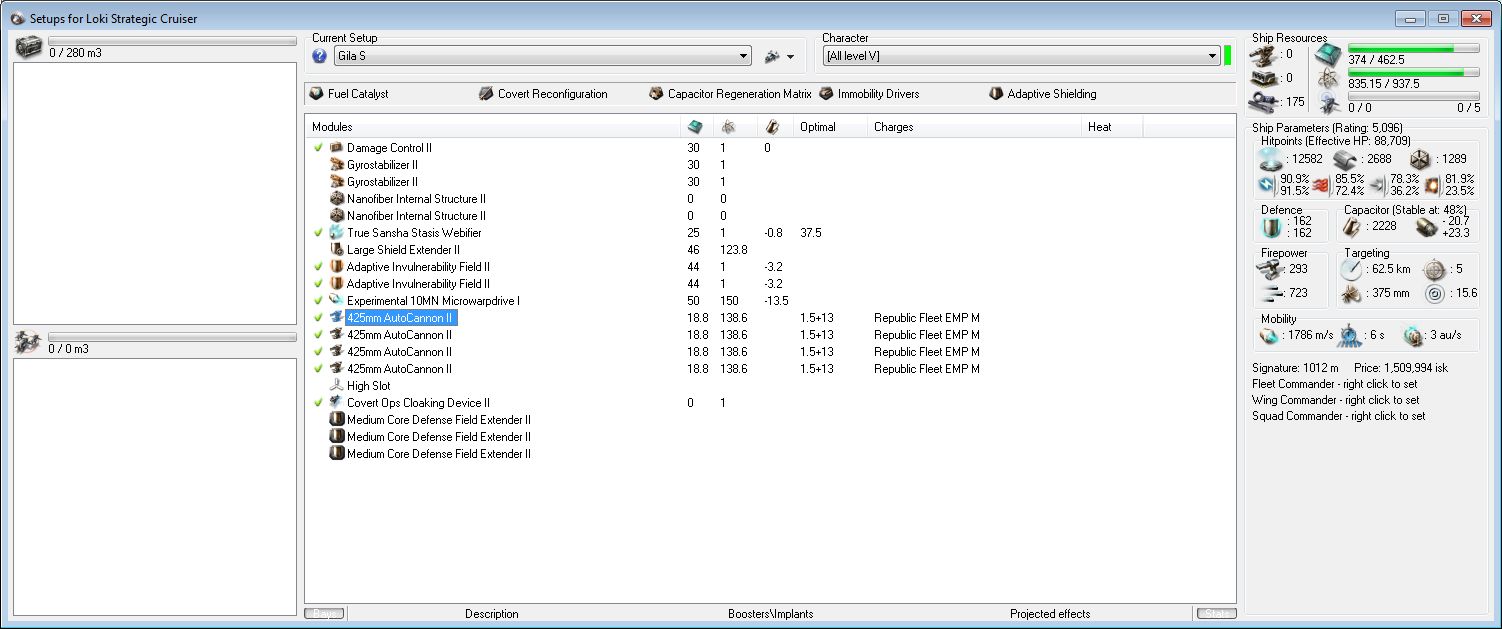1502x629 pixels.
Task: Click the powergrid usage bar above 835.15 / 937.5
Action: coord(1414,72)
